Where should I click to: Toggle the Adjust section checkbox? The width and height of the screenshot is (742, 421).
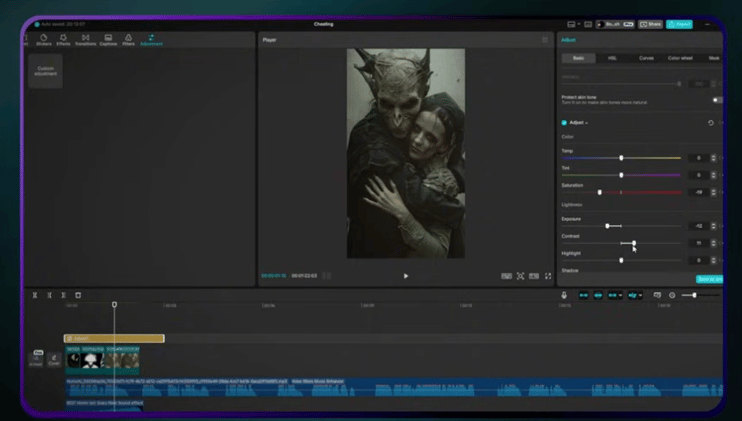coord(564,123)
